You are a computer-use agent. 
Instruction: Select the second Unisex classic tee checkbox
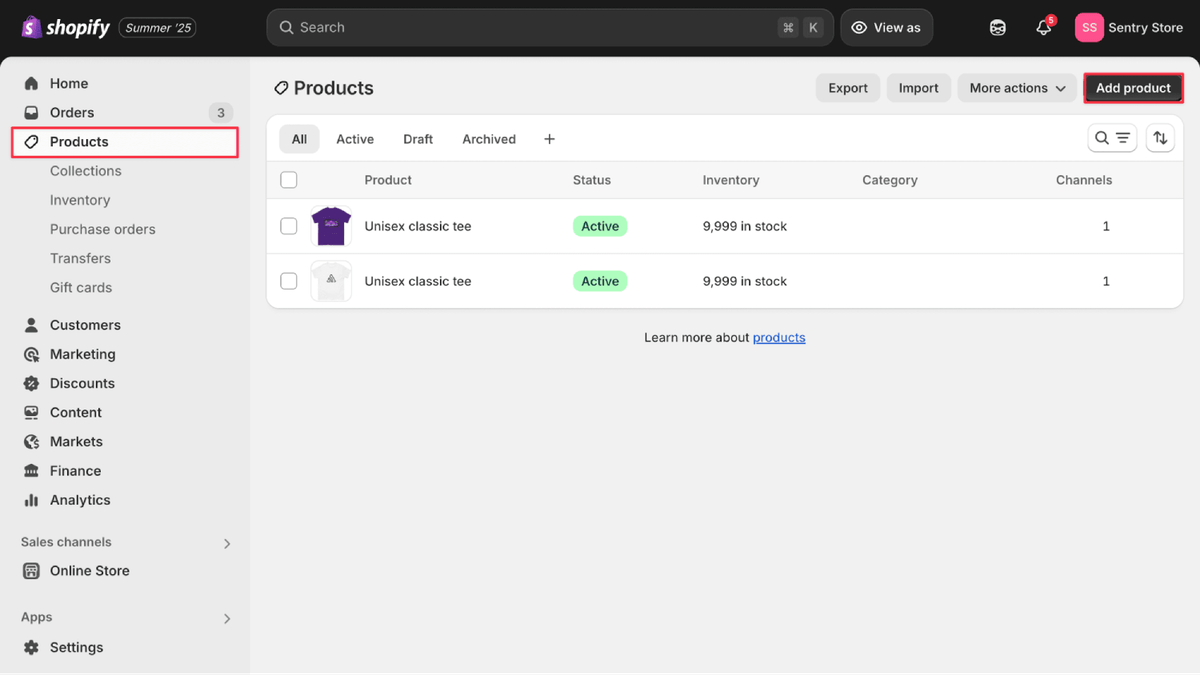click(x=288, y=281)
